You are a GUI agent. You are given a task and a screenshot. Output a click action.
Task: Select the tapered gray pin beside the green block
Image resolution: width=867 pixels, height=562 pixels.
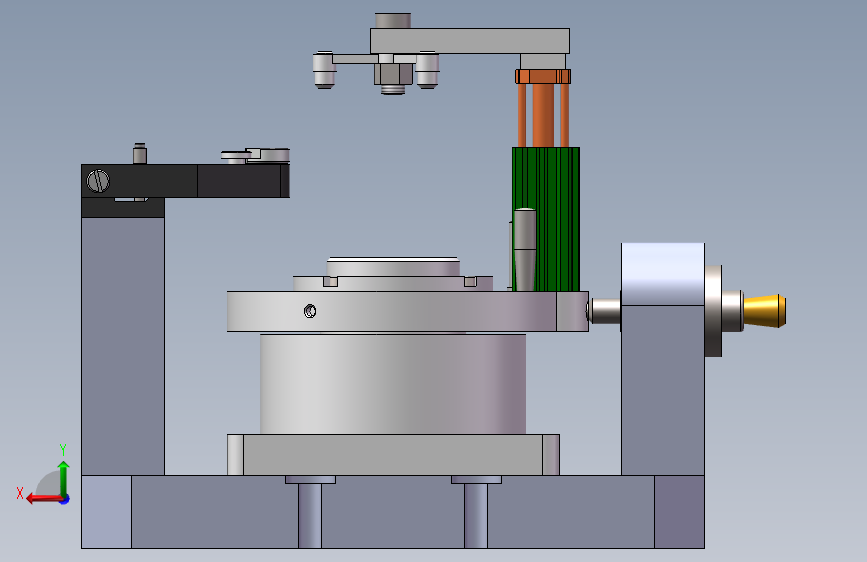click(x=525, y=249)
